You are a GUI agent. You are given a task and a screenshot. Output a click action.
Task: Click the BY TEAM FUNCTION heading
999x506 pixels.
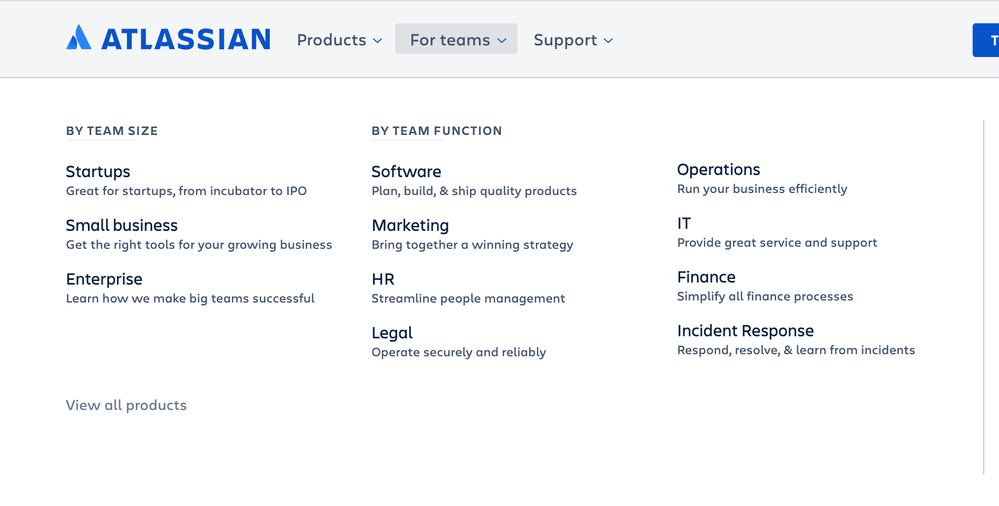pos(436,131)
